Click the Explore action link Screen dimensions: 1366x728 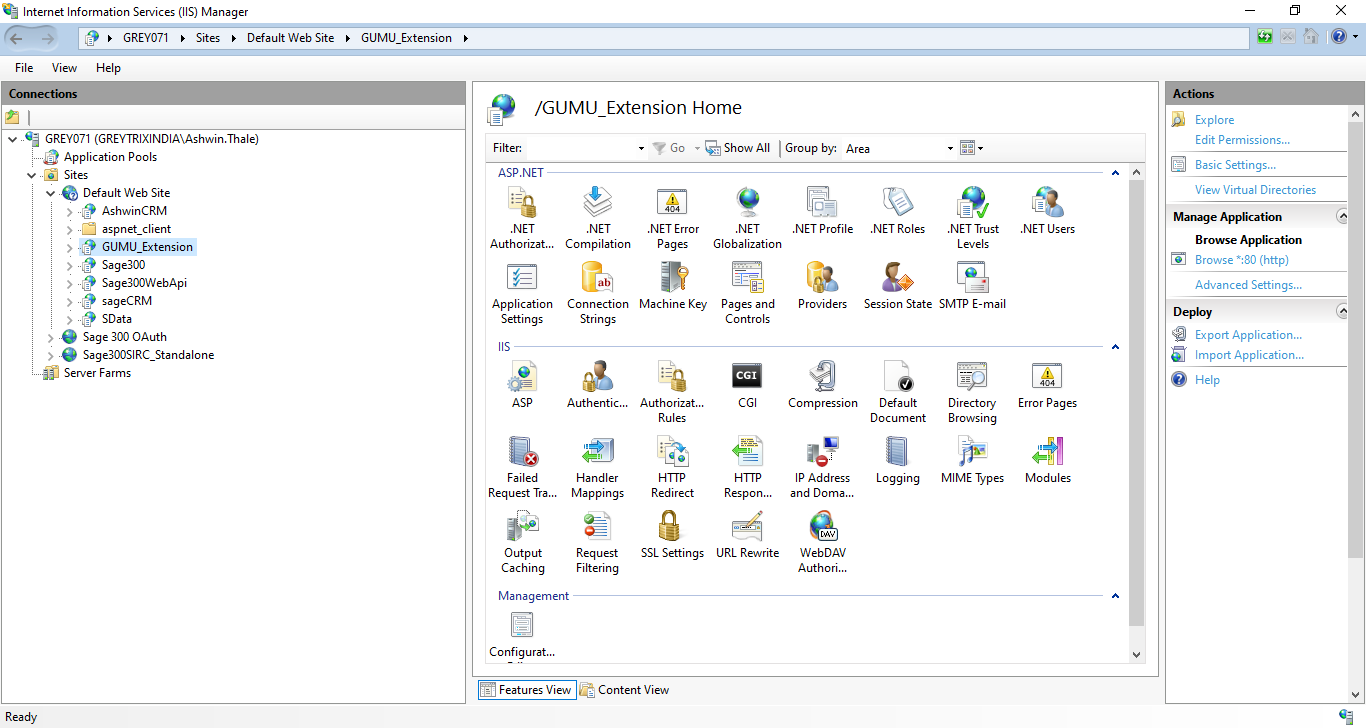[x=1214, y=120]
